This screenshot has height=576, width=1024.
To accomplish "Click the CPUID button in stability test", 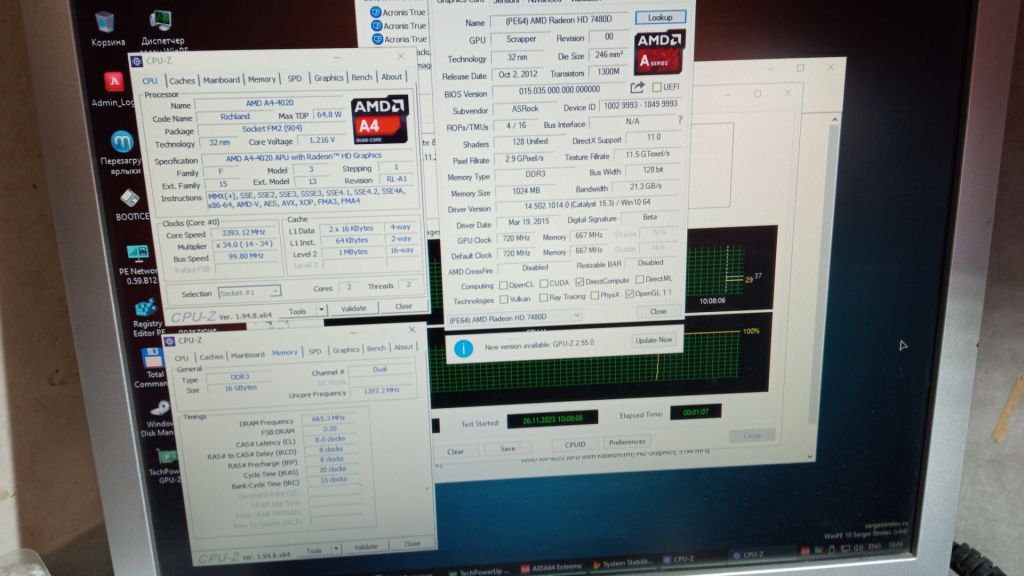I will click(x=575, y=444).
